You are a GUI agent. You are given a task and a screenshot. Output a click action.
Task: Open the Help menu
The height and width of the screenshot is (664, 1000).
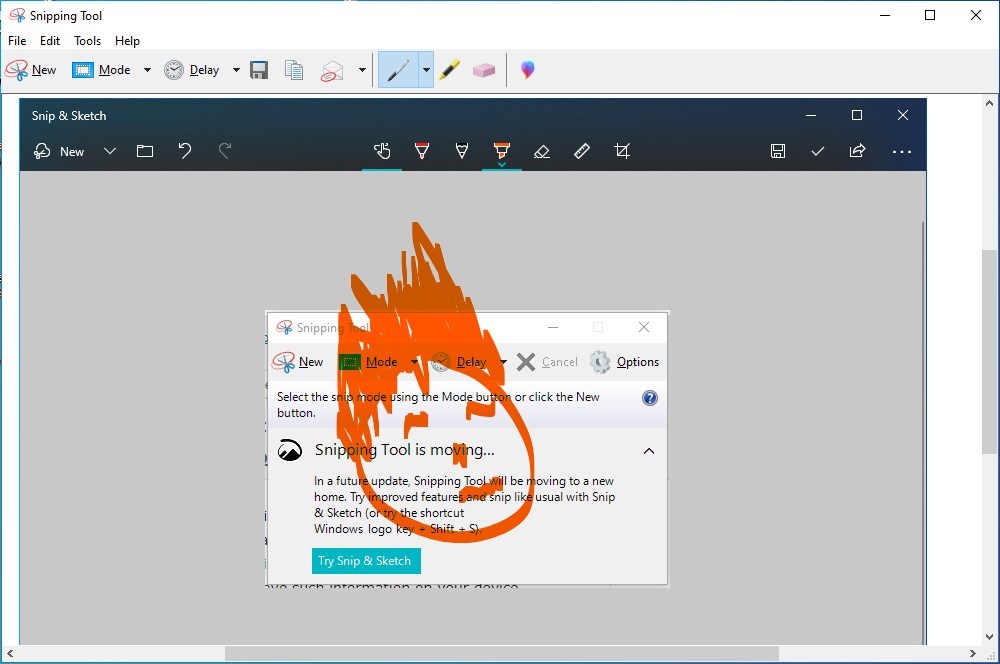(127, 41)
